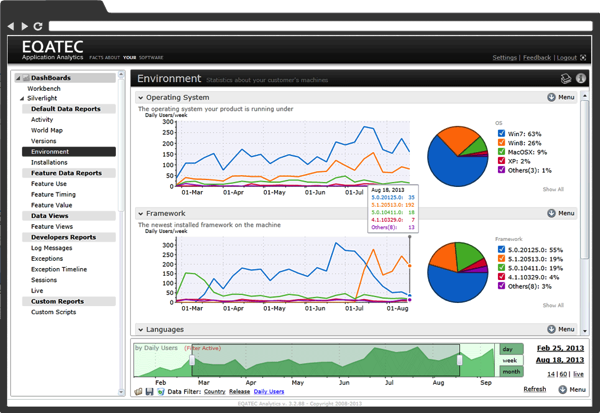The height and width of the screenshot is (413, 600).
Task: Open Sessions report
Action: (x=44, y=280)
